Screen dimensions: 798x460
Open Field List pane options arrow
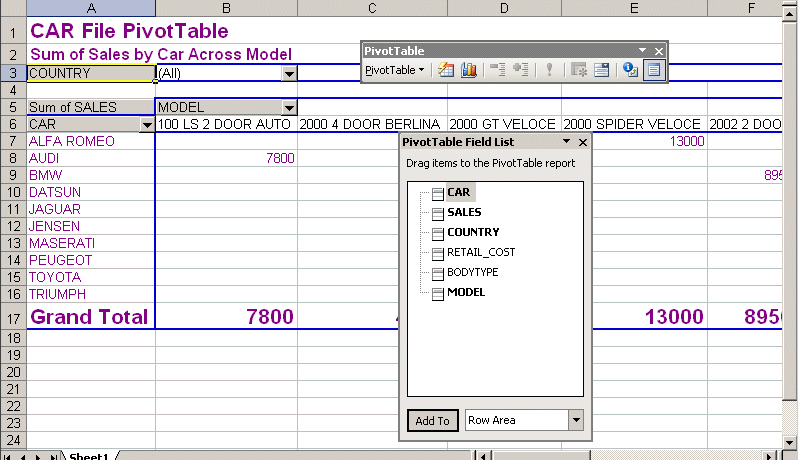(x=566, y=142)
